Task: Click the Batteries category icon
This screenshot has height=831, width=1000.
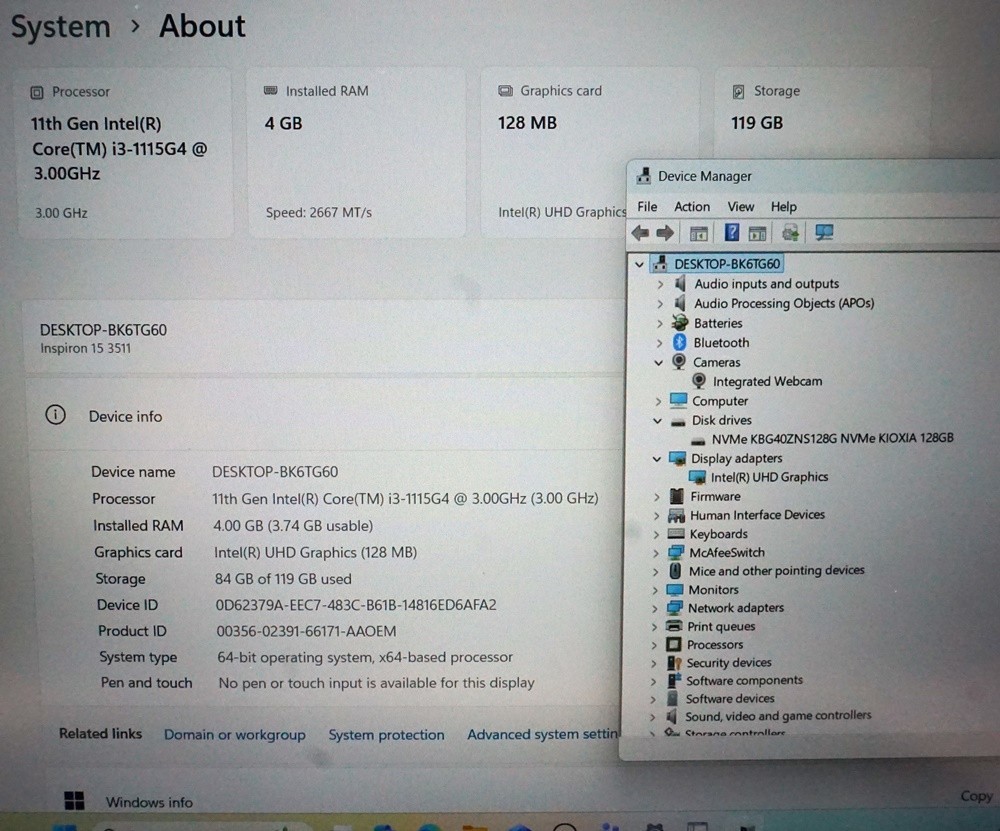Action: 680,323
